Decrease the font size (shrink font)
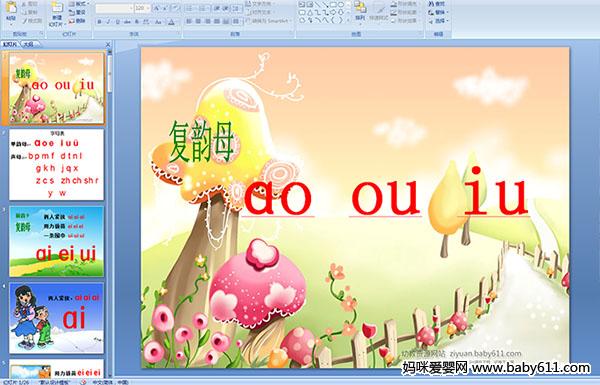The width and height of the screenshot is (600, 385). [x=165, y=8]
